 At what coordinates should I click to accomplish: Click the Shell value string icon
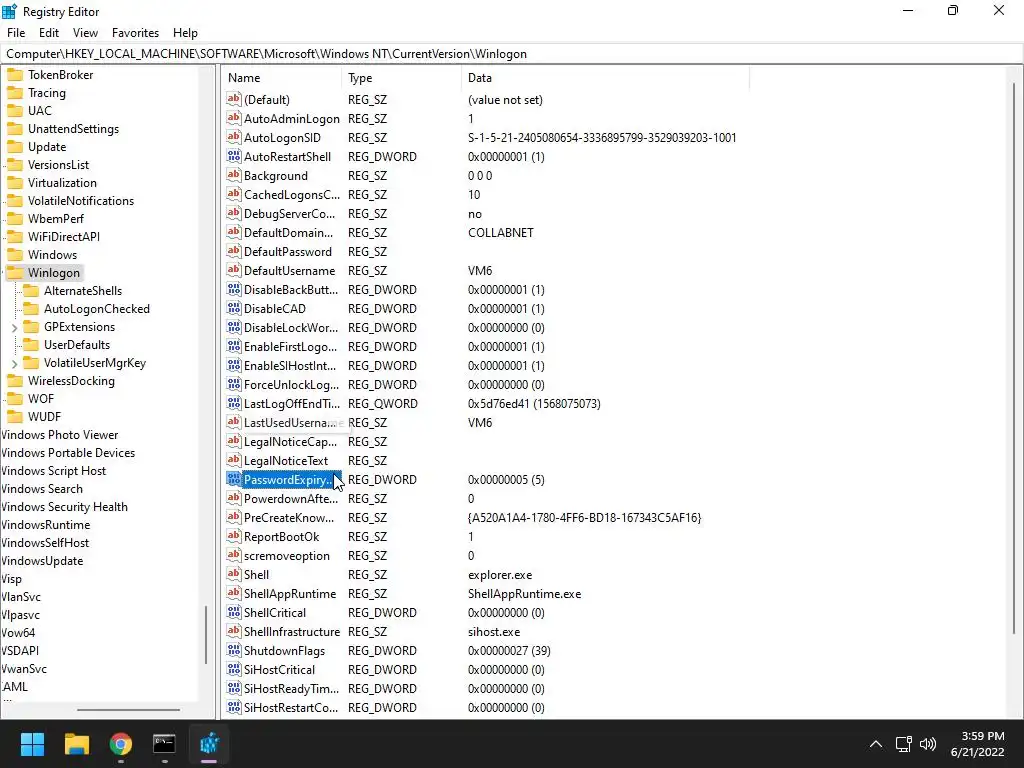(x=234, y=574)
